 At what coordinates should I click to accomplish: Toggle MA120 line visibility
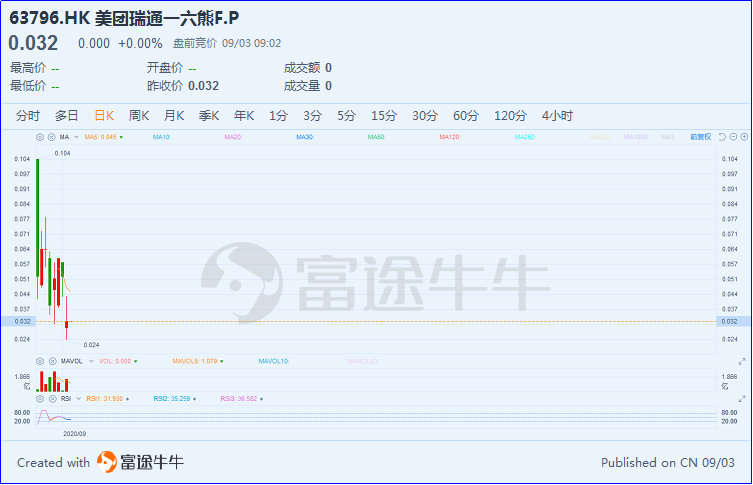[449, 137]
